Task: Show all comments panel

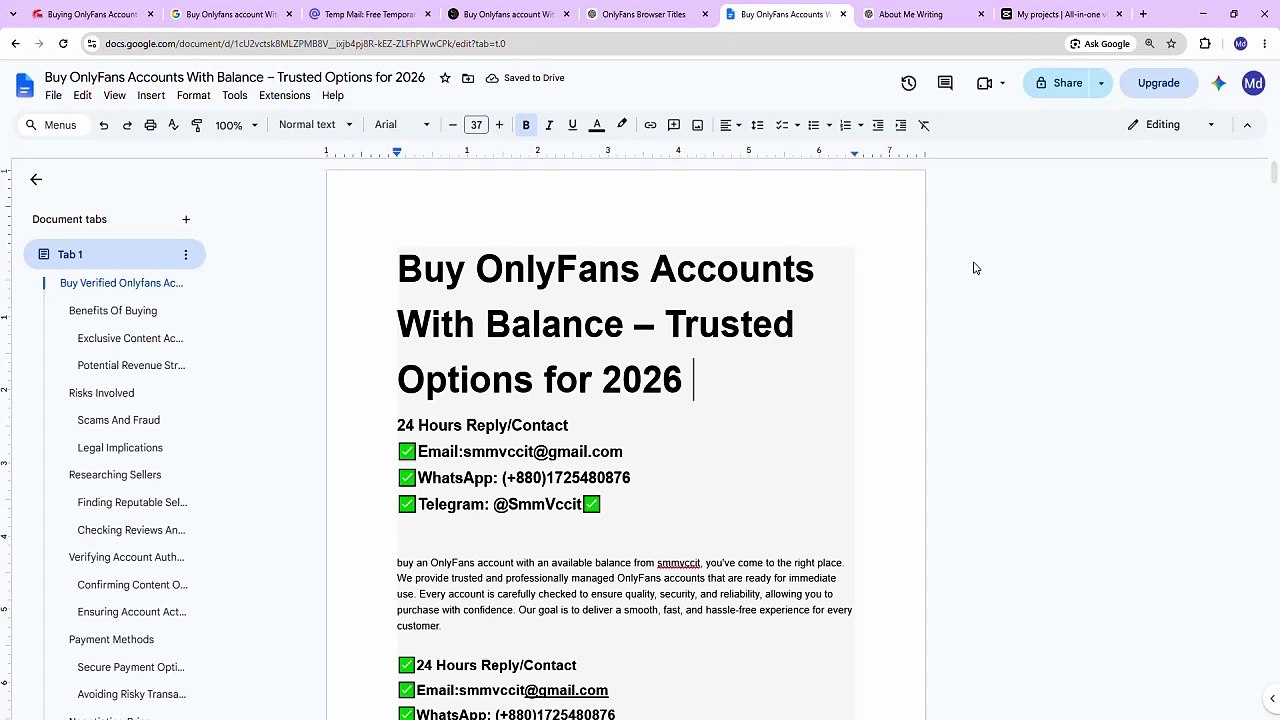Action: pos(945,84)
